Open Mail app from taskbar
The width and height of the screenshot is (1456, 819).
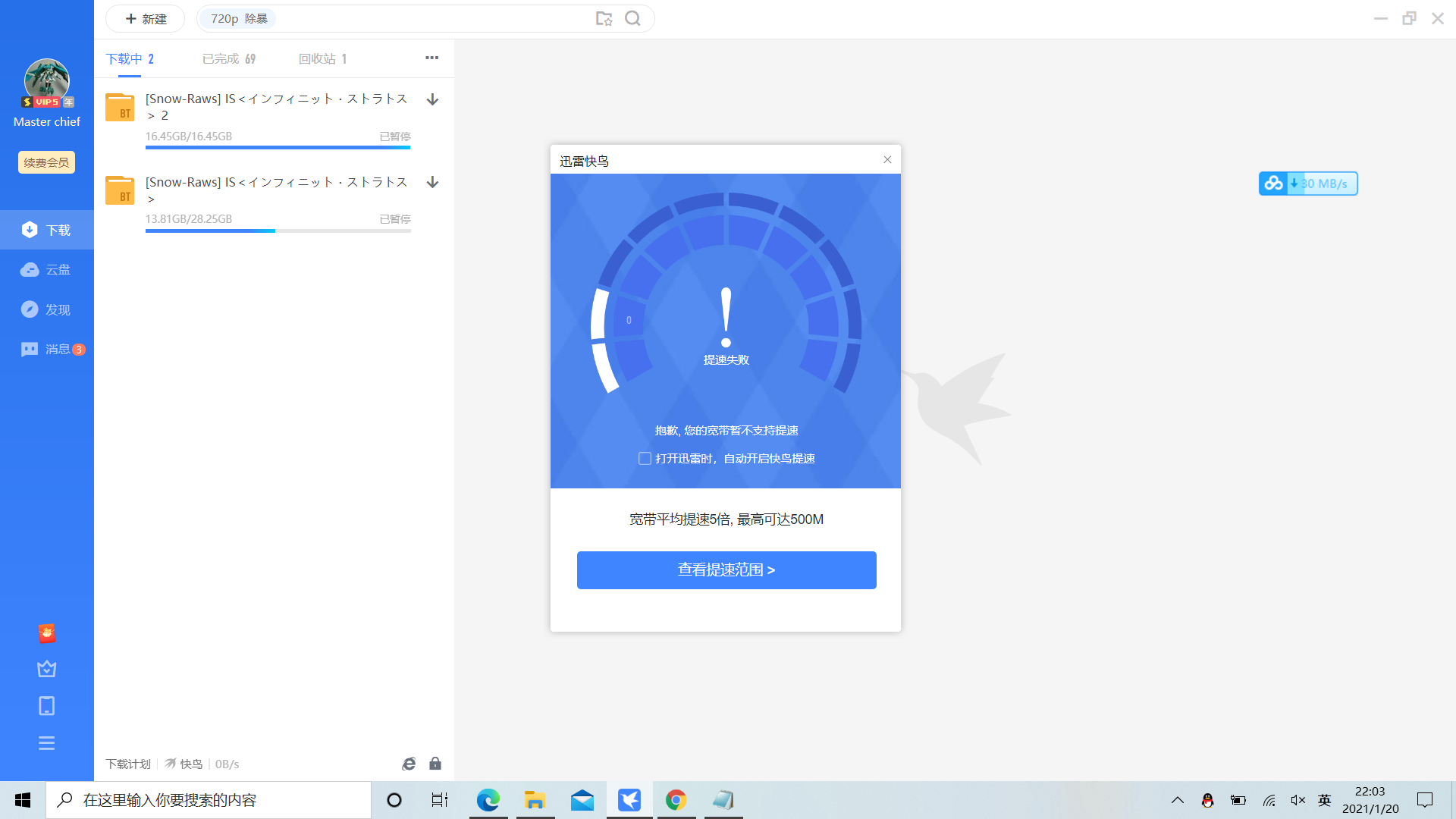(x=582, y=800)
